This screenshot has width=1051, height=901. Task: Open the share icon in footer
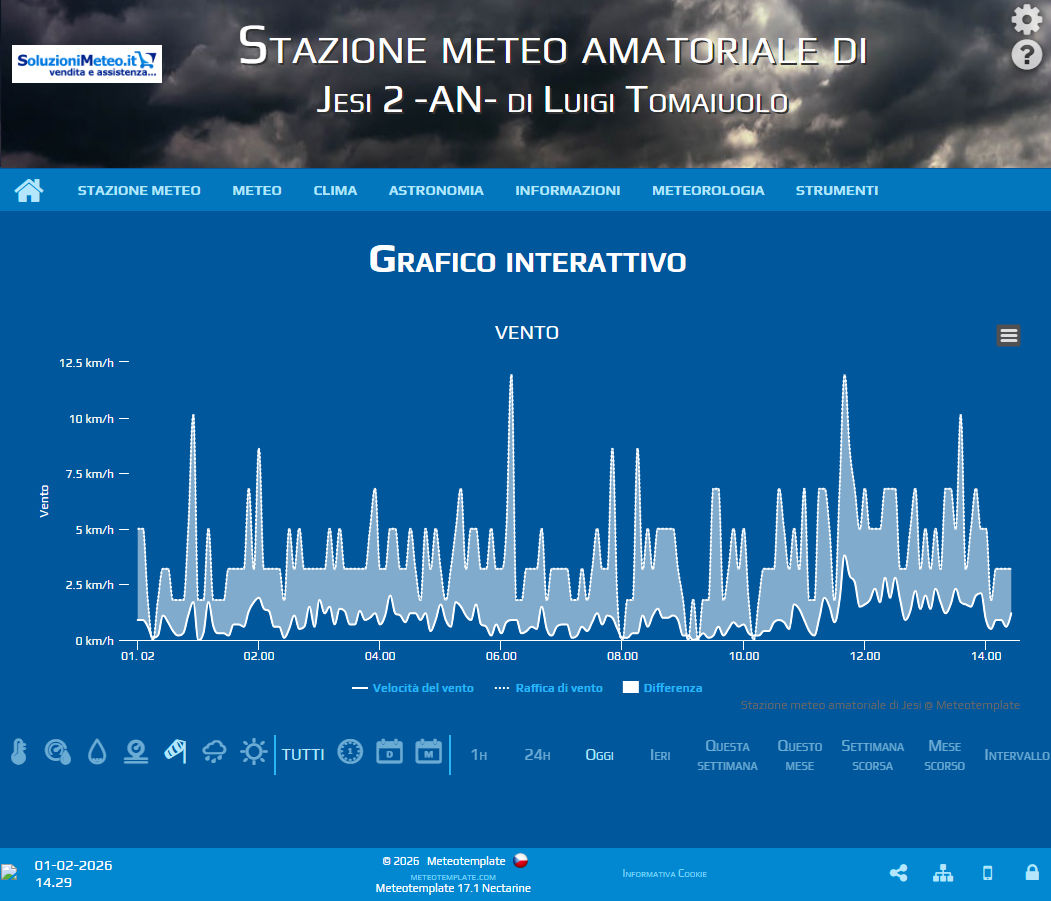coord(898,873)
